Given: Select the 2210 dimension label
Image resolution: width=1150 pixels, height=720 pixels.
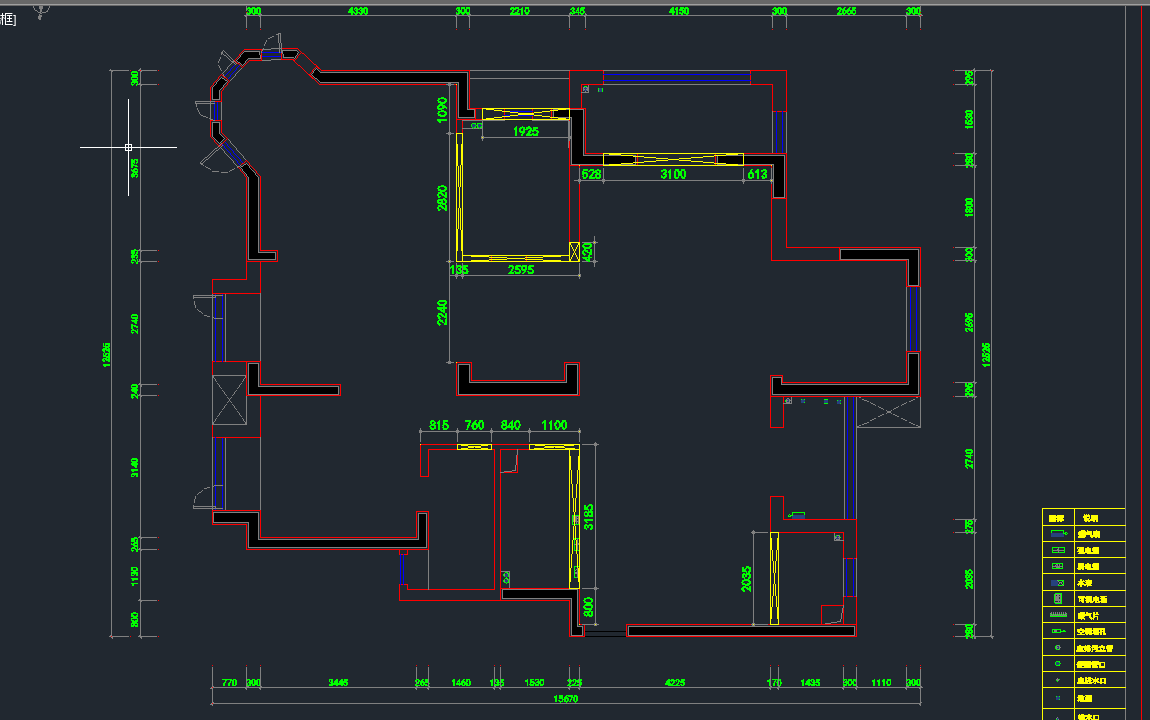Looking at the screenshot, I should coord(519,11).
